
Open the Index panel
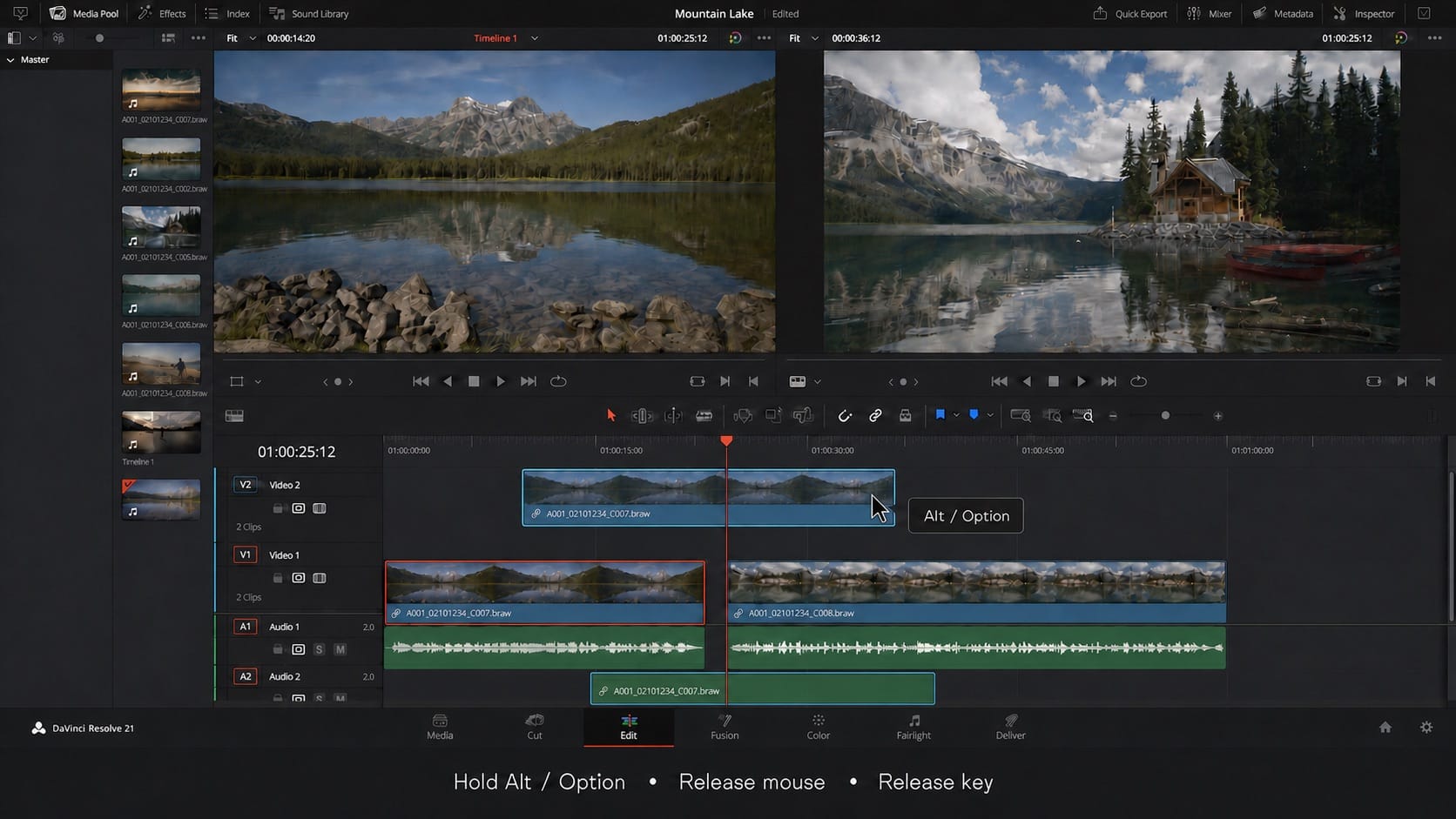[x=227, y=13]
